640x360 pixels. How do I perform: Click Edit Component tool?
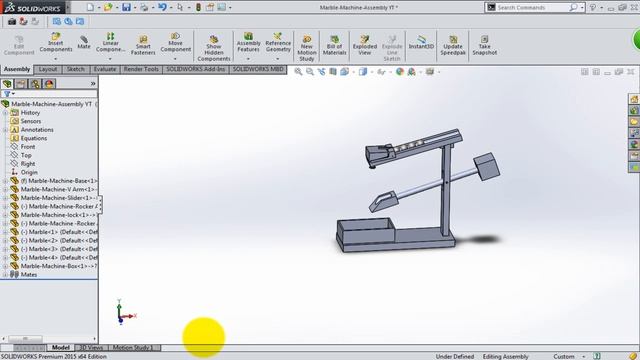tap(19, 45)
